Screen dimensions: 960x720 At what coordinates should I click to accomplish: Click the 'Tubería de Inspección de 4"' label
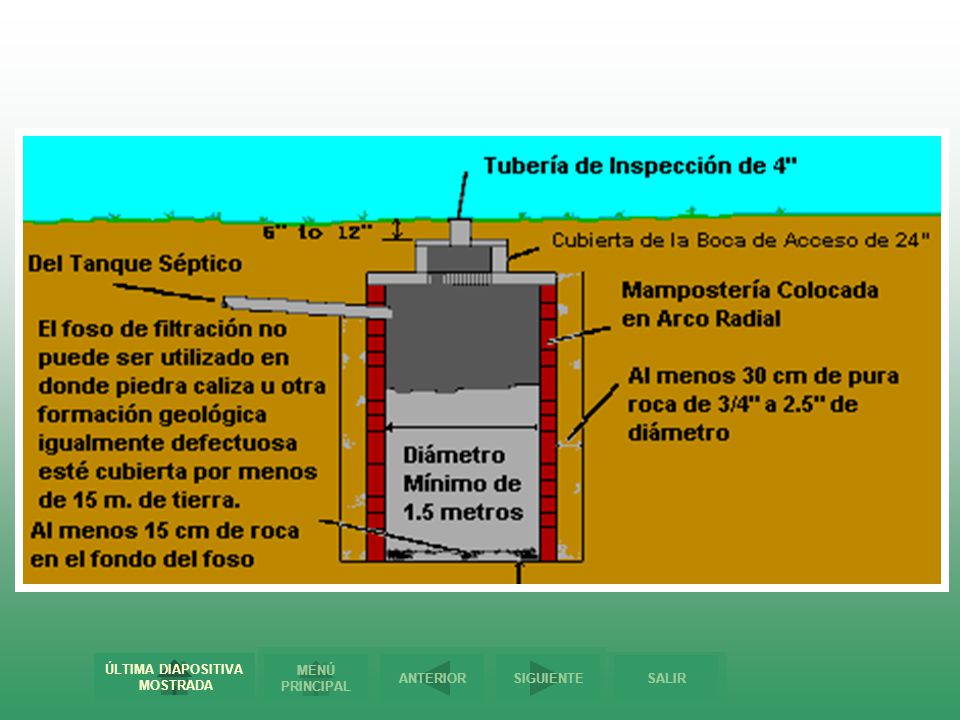tap(640, 166)
